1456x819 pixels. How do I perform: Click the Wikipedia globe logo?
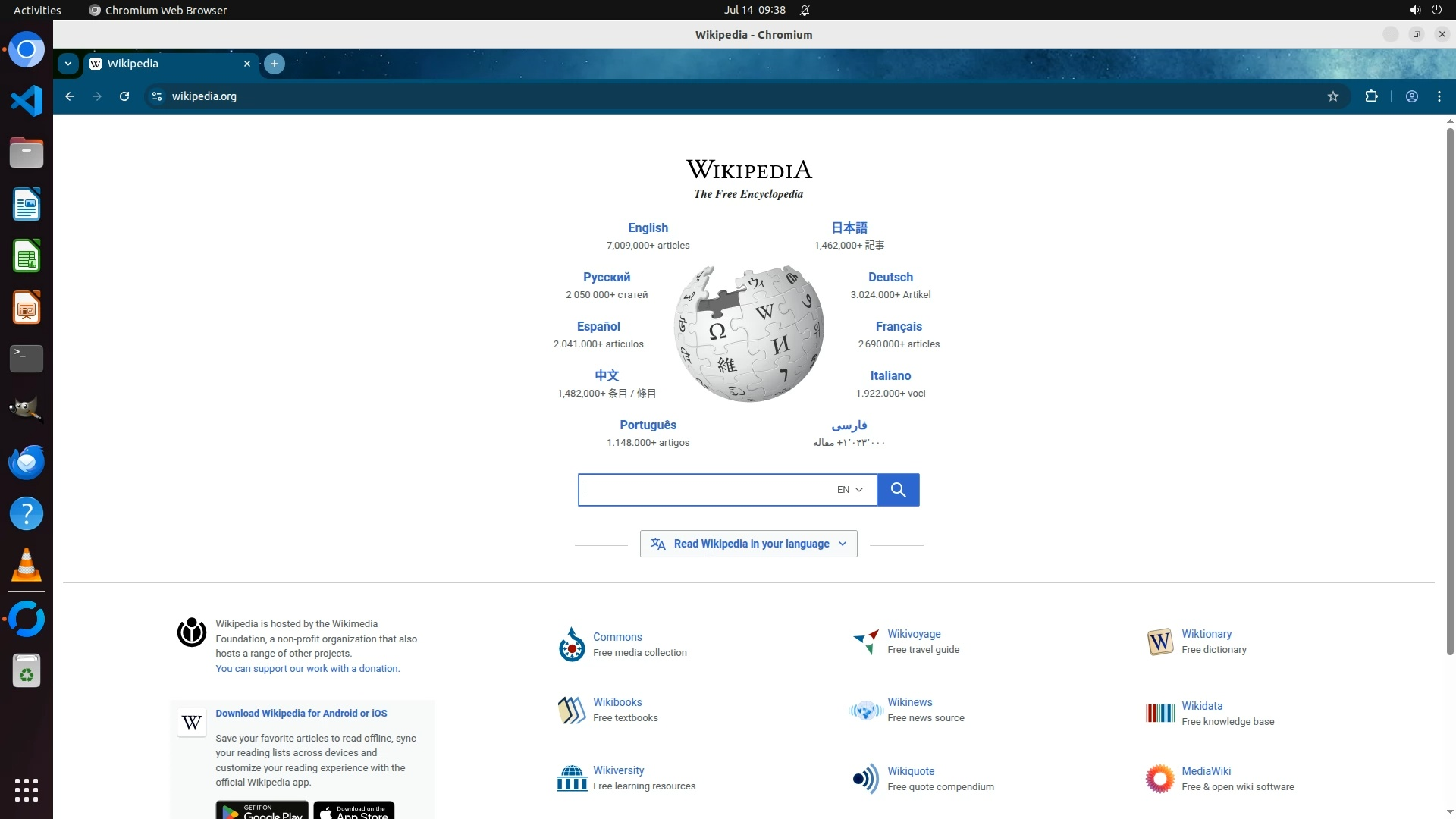[x=748, y=334]
